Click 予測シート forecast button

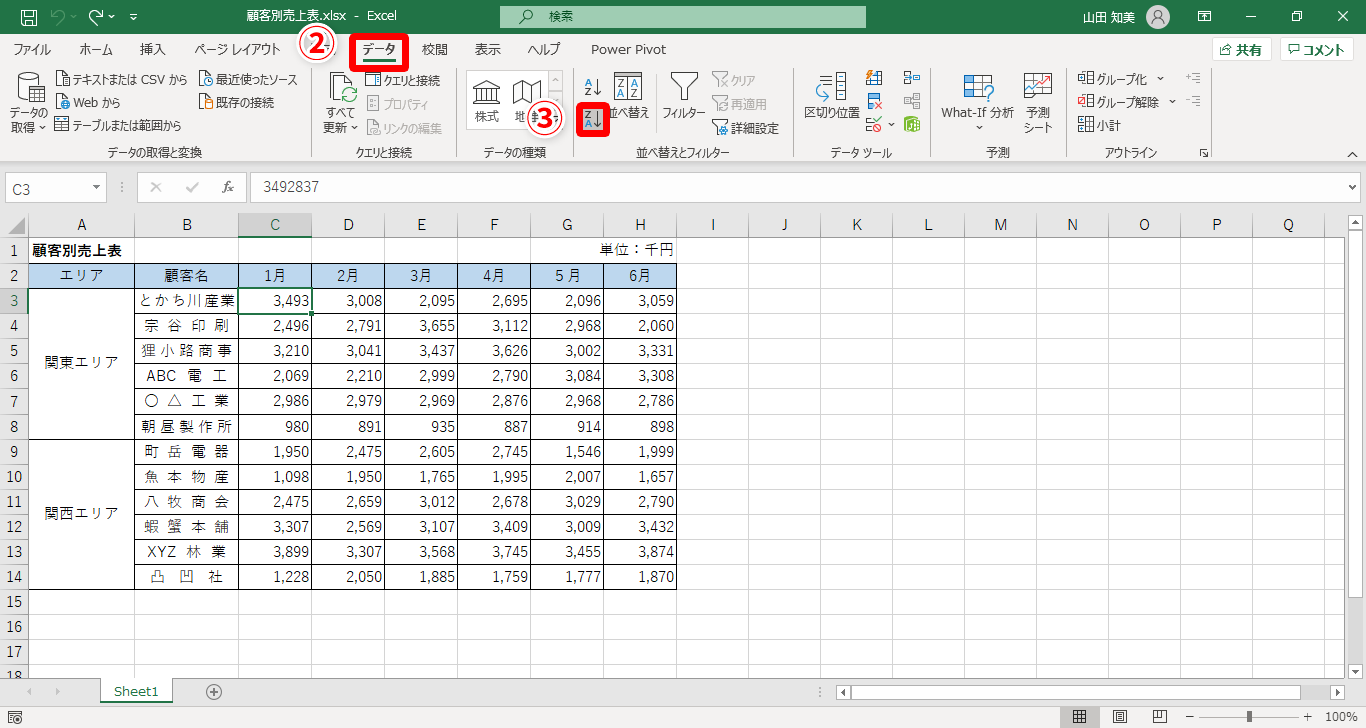pyautogui.click(x=1038, y=103)
